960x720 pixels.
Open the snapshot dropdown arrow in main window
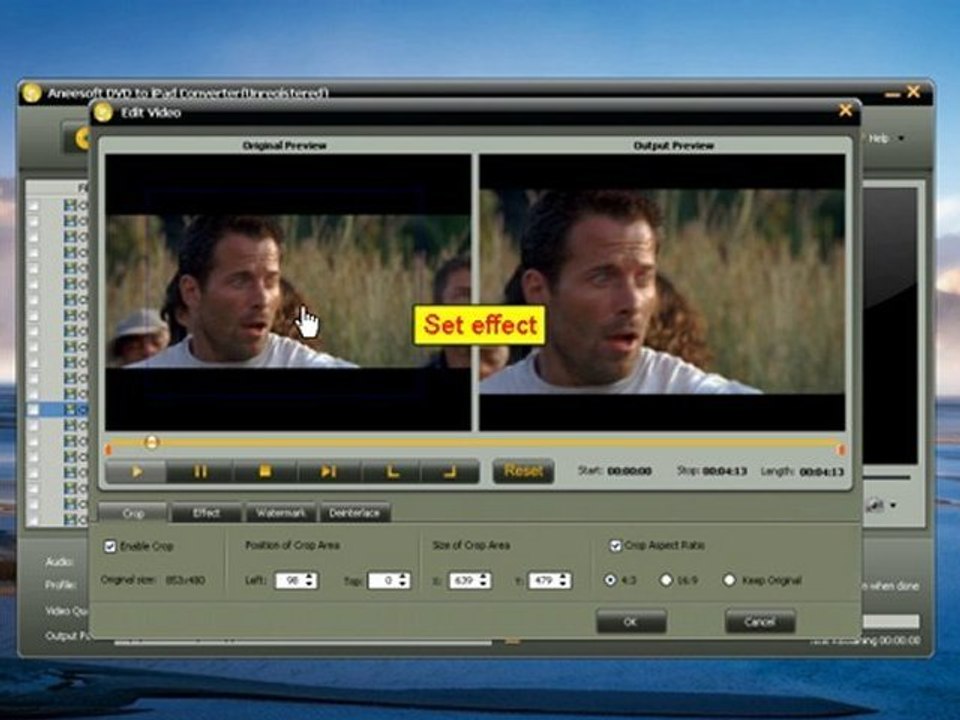[x=894, y=506]
